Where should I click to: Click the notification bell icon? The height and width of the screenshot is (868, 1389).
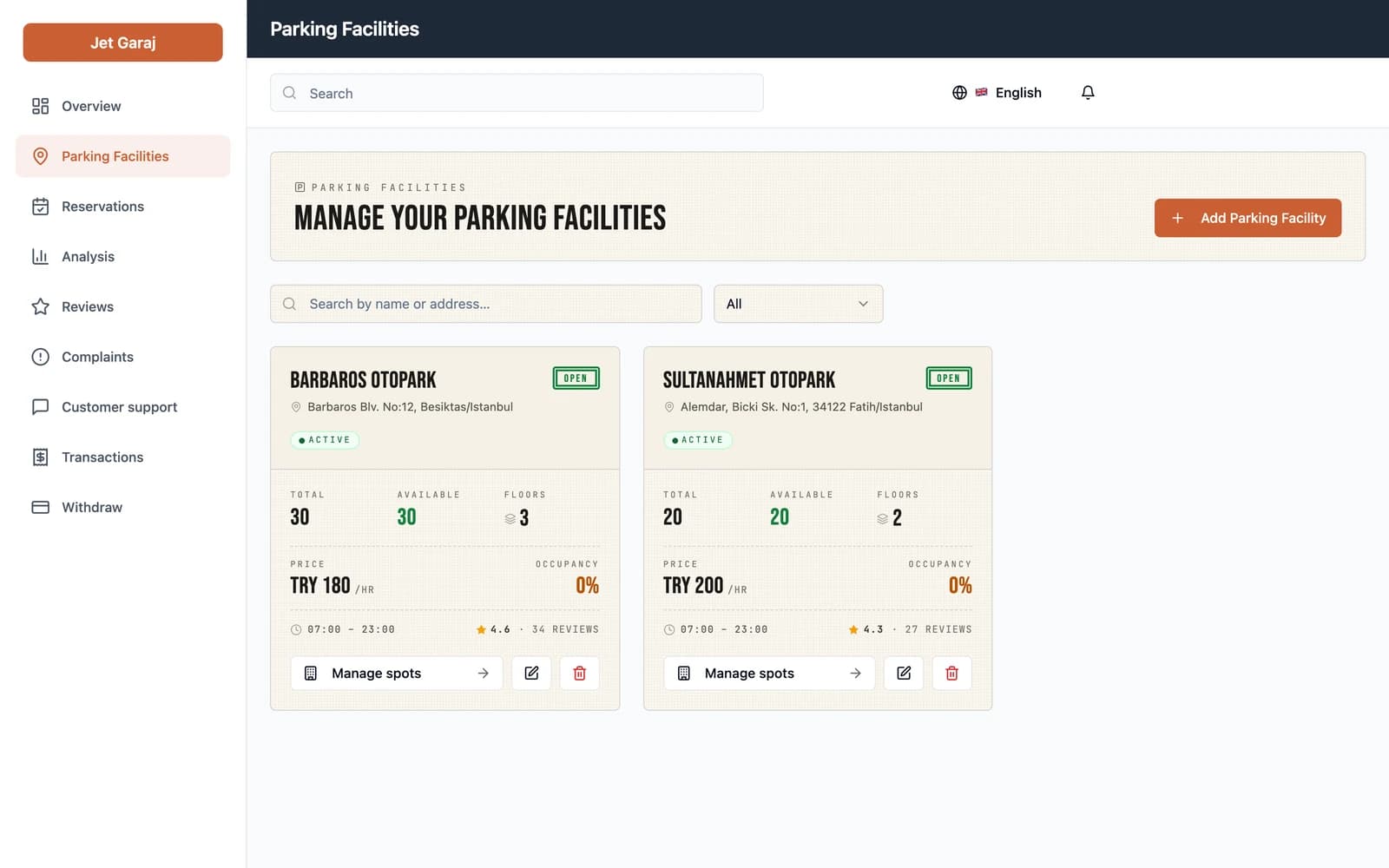1088,92
